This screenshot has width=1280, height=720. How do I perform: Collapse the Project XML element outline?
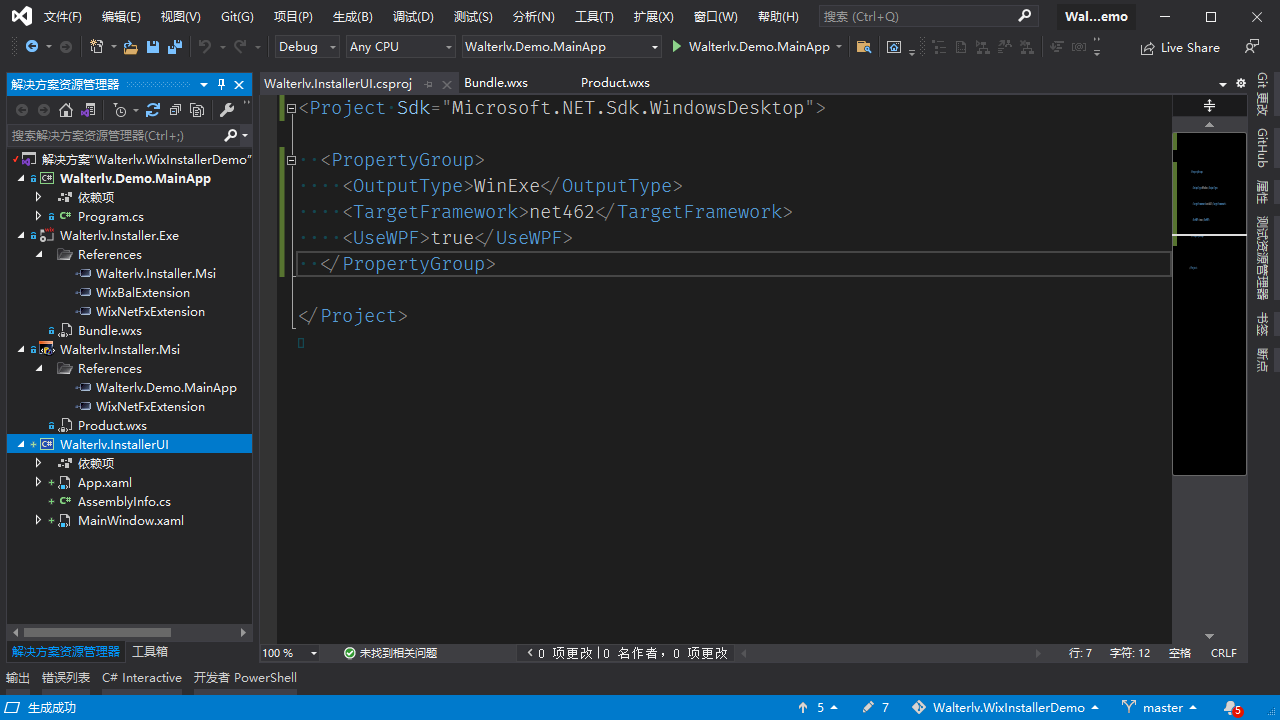click(291, 108)
